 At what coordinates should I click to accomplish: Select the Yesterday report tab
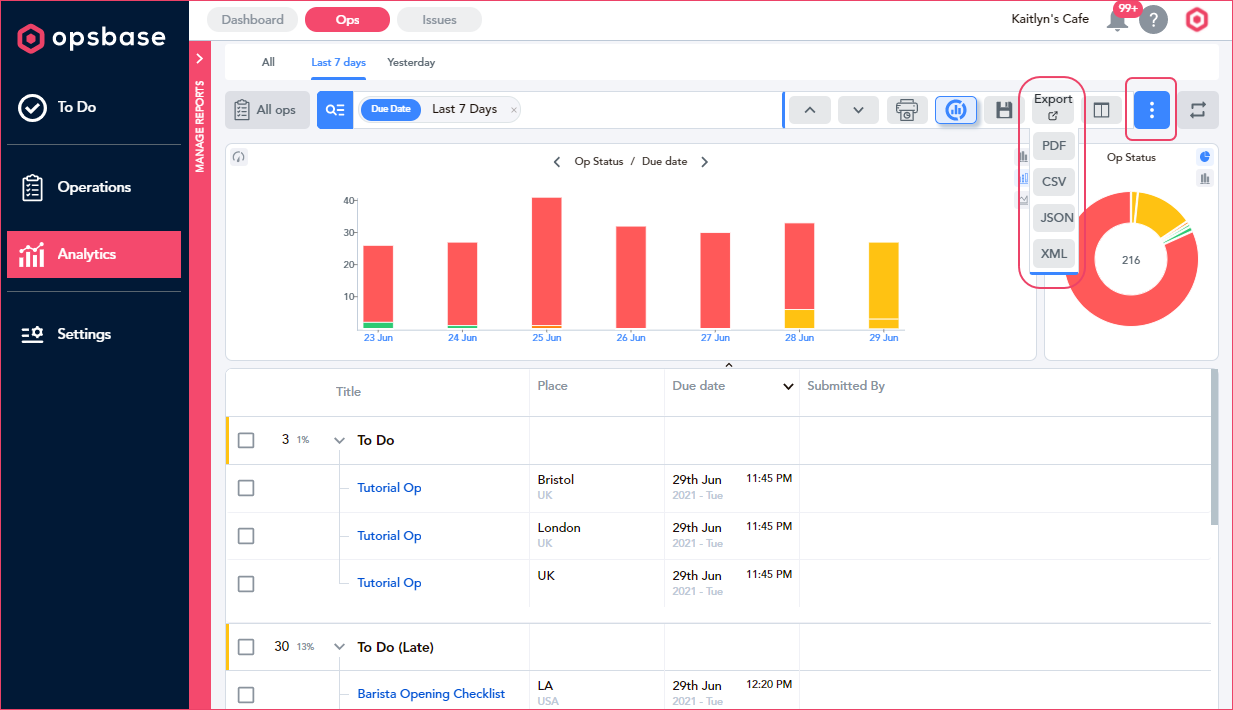click(411, 62)
